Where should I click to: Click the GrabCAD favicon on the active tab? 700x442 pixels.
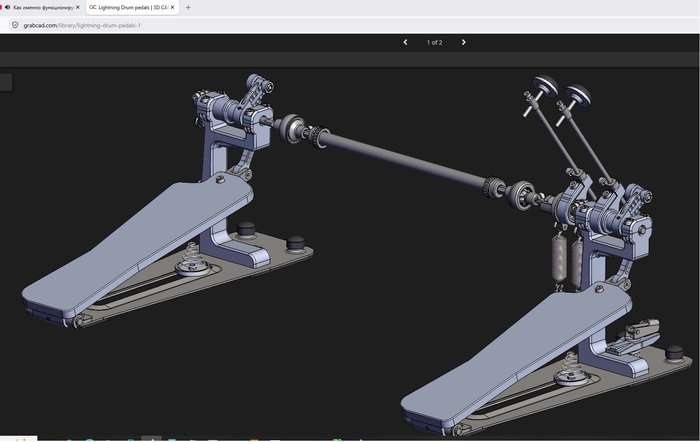click(93, 8)
